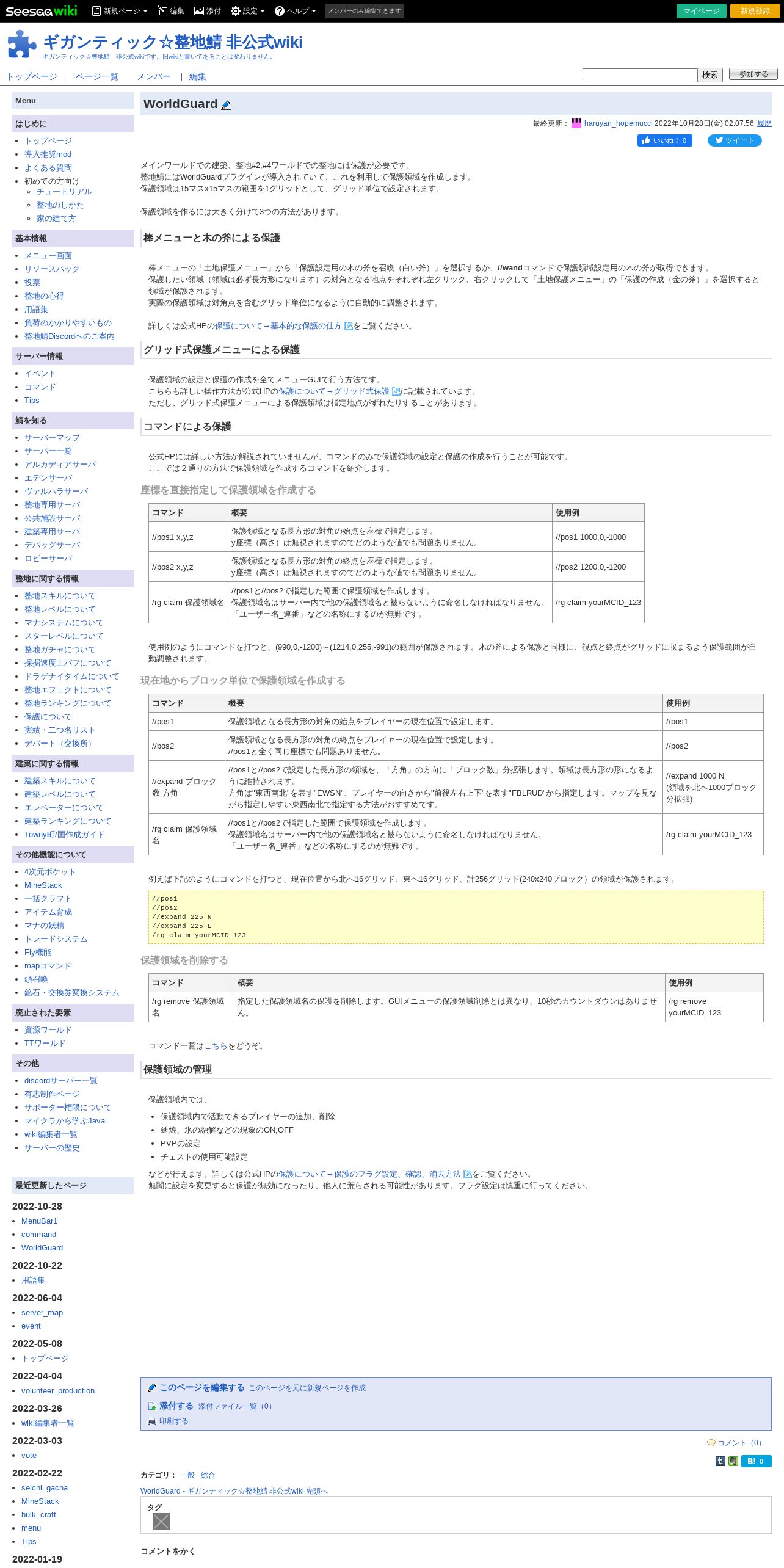Open the haruyan_hopemucci user link
784x1568 pixels.
[618, 123]
